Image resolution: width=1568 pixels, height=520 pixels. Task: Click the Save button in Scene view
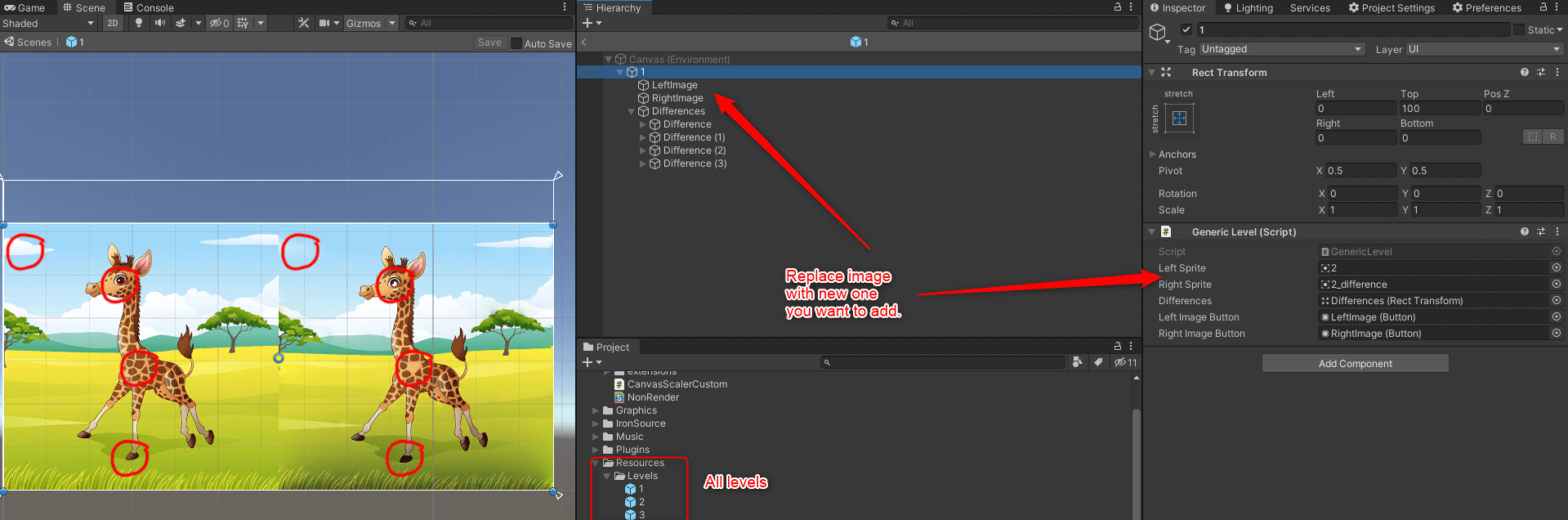tap(489, 43)
